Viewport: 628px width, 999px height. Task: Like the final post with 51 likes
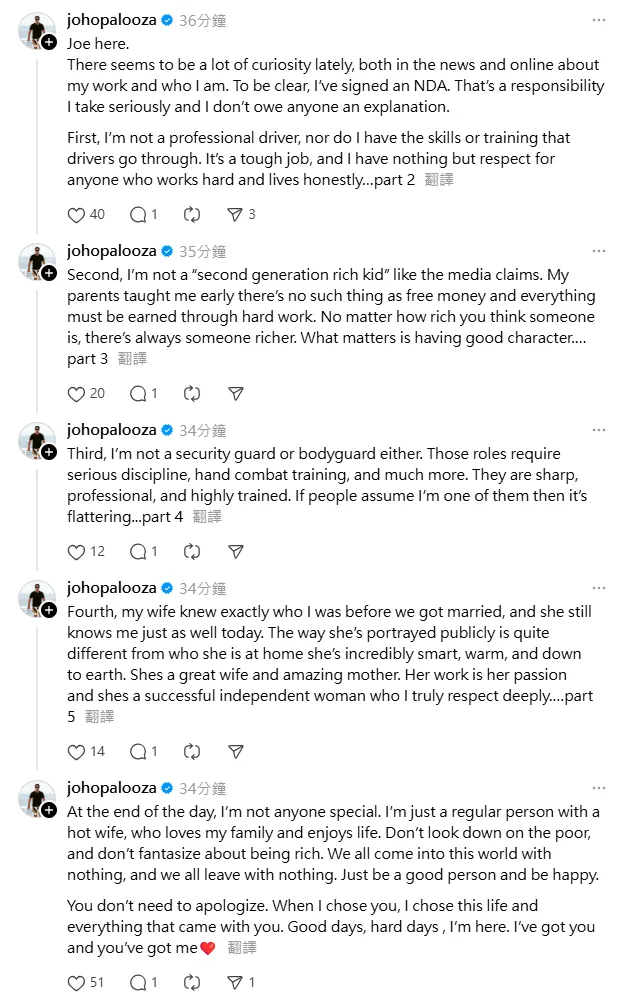point(76,982)
